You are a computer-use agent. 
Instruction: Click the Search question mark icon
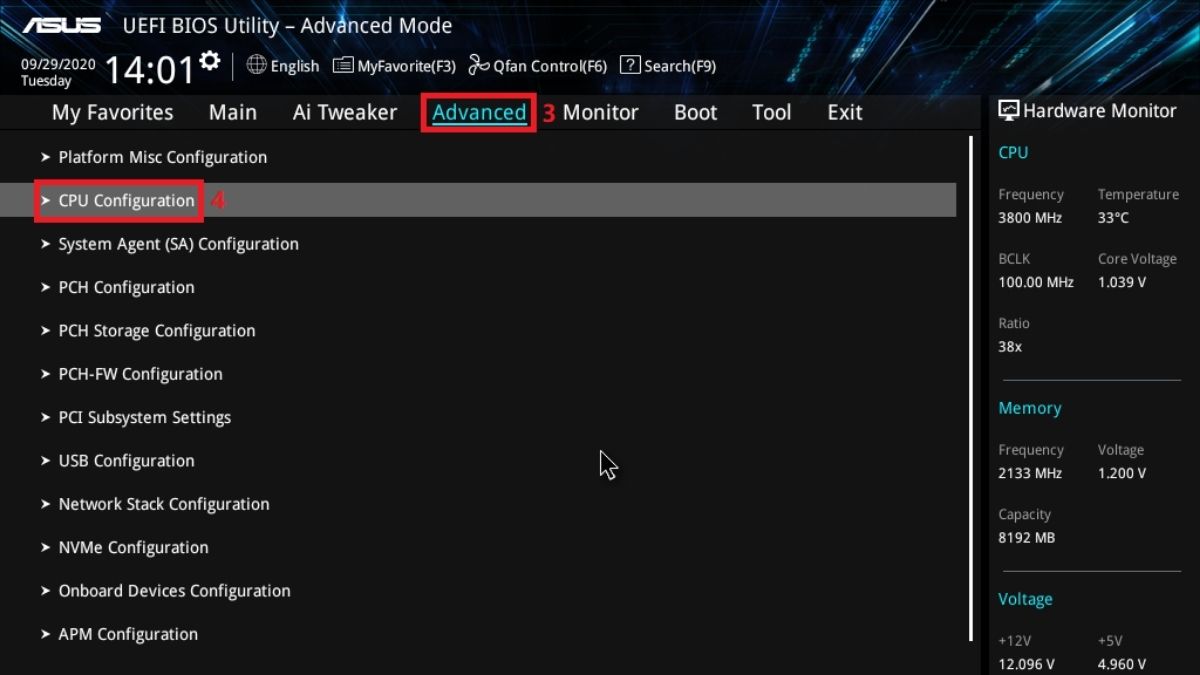[x=630, y=65]
